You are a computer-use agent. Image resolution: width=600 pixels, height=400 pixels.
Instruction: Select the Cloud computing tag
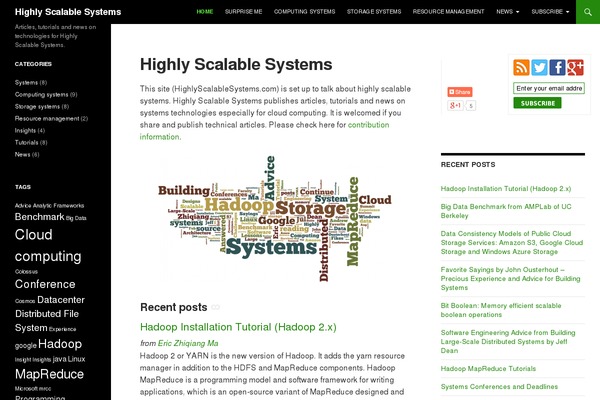(x=48, y=245)
